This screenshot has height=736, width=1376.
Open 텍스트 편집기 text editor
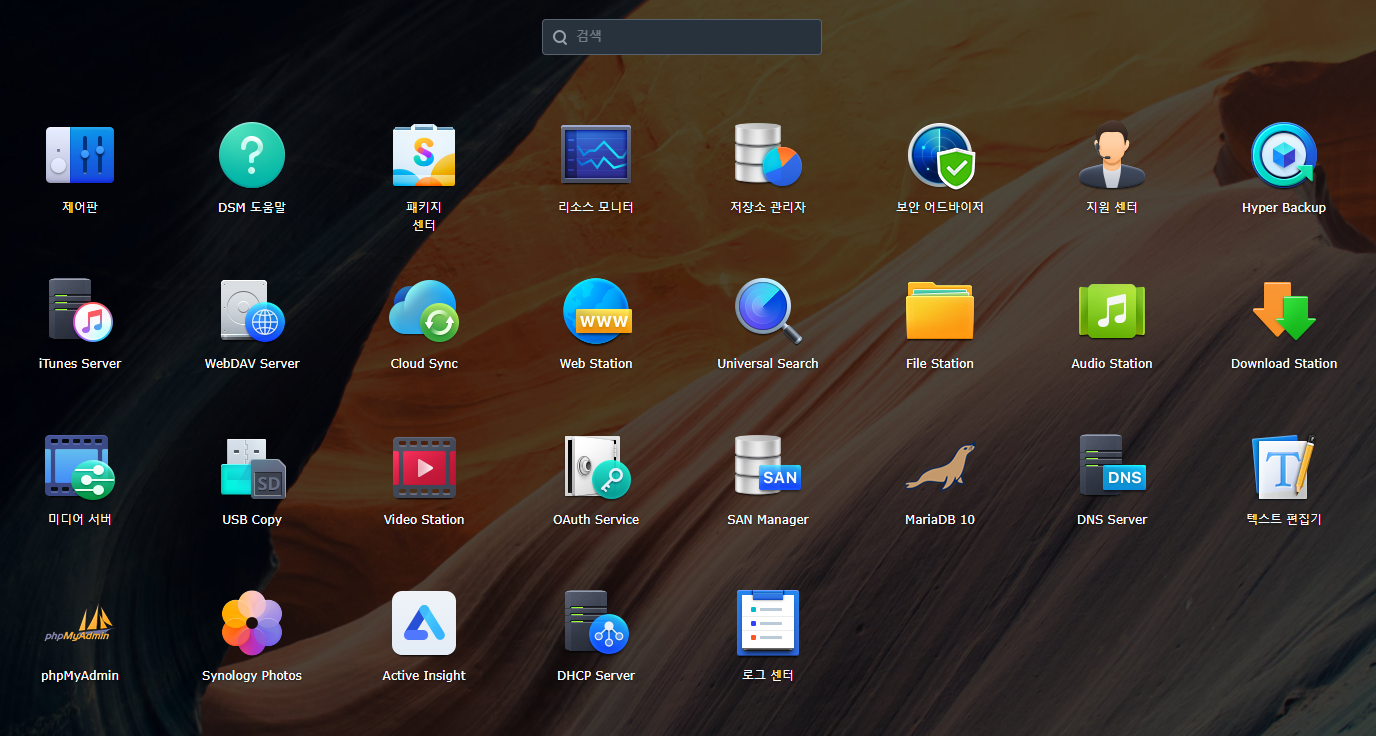[x=1284, y=467]
